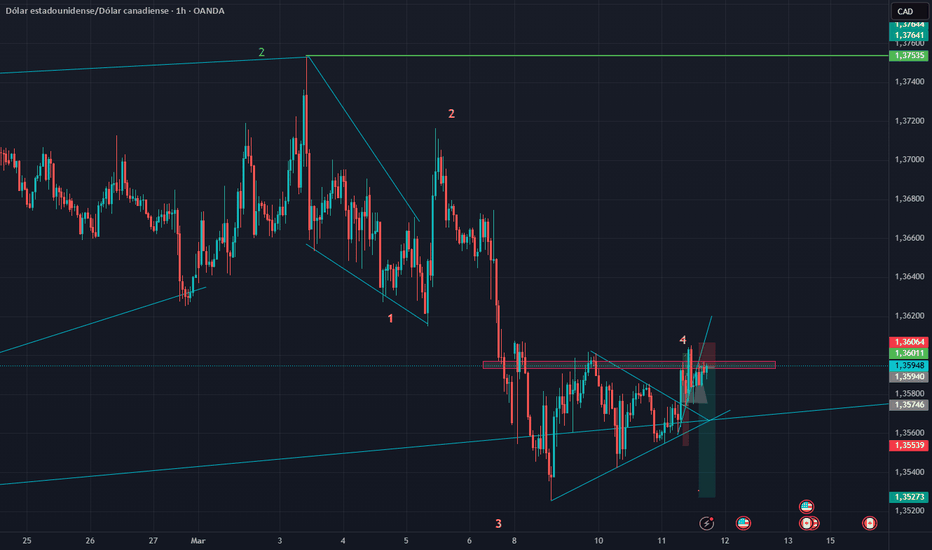Click the cyan 1,35948 current price label
This screenshot has width=932, height=550.
[909, 365]
